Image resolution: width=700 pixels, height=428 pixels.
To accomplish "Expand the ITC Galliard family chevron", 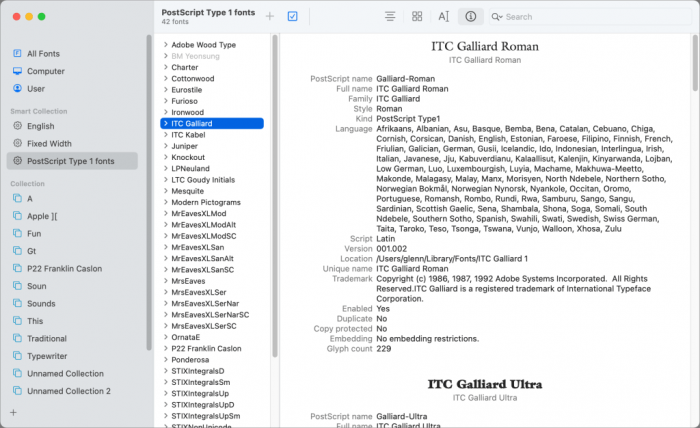I will pyautogui.click(x=166, y=123).
